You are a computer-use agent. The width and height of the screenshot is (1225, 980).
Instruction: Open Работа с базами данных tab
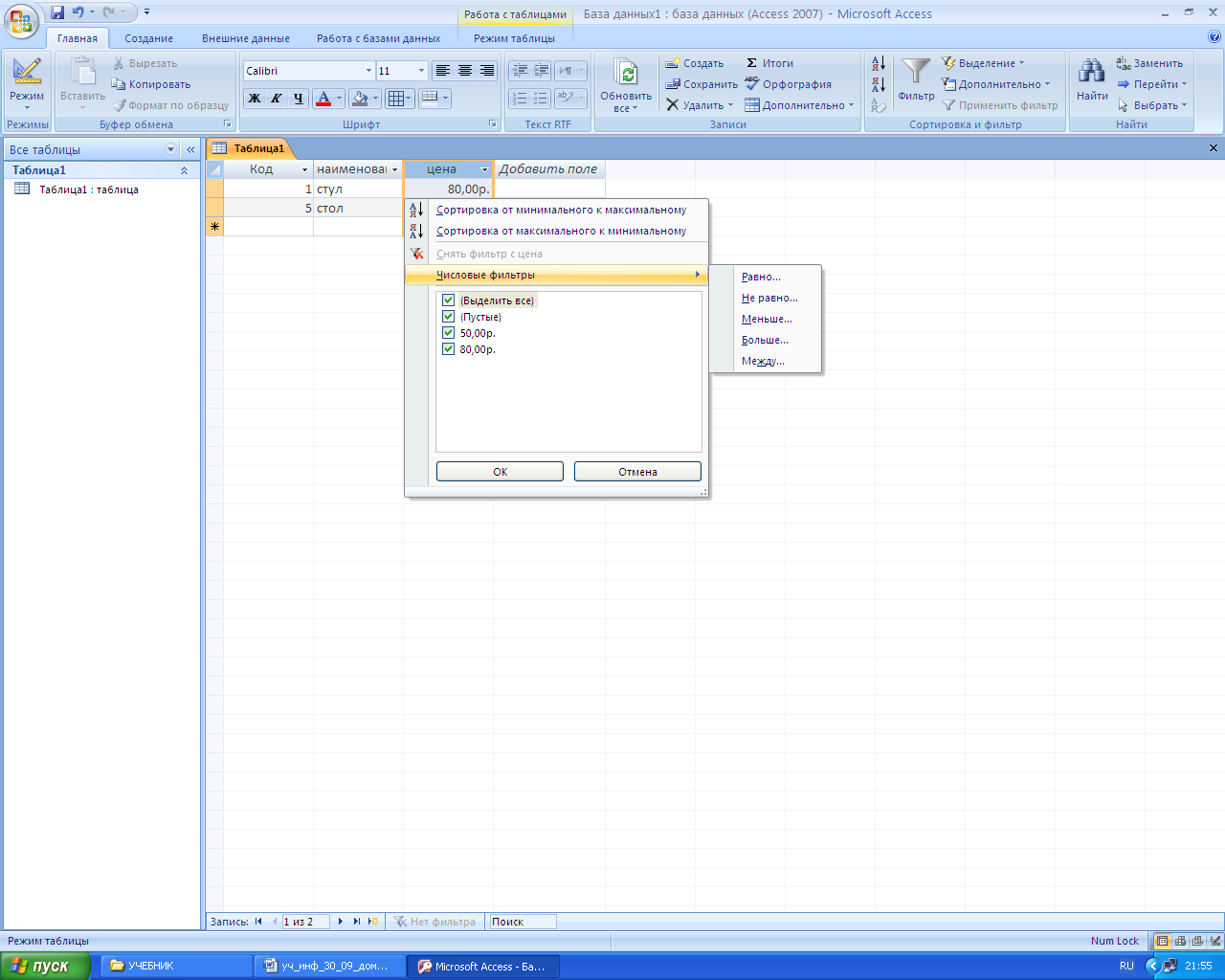379,38
